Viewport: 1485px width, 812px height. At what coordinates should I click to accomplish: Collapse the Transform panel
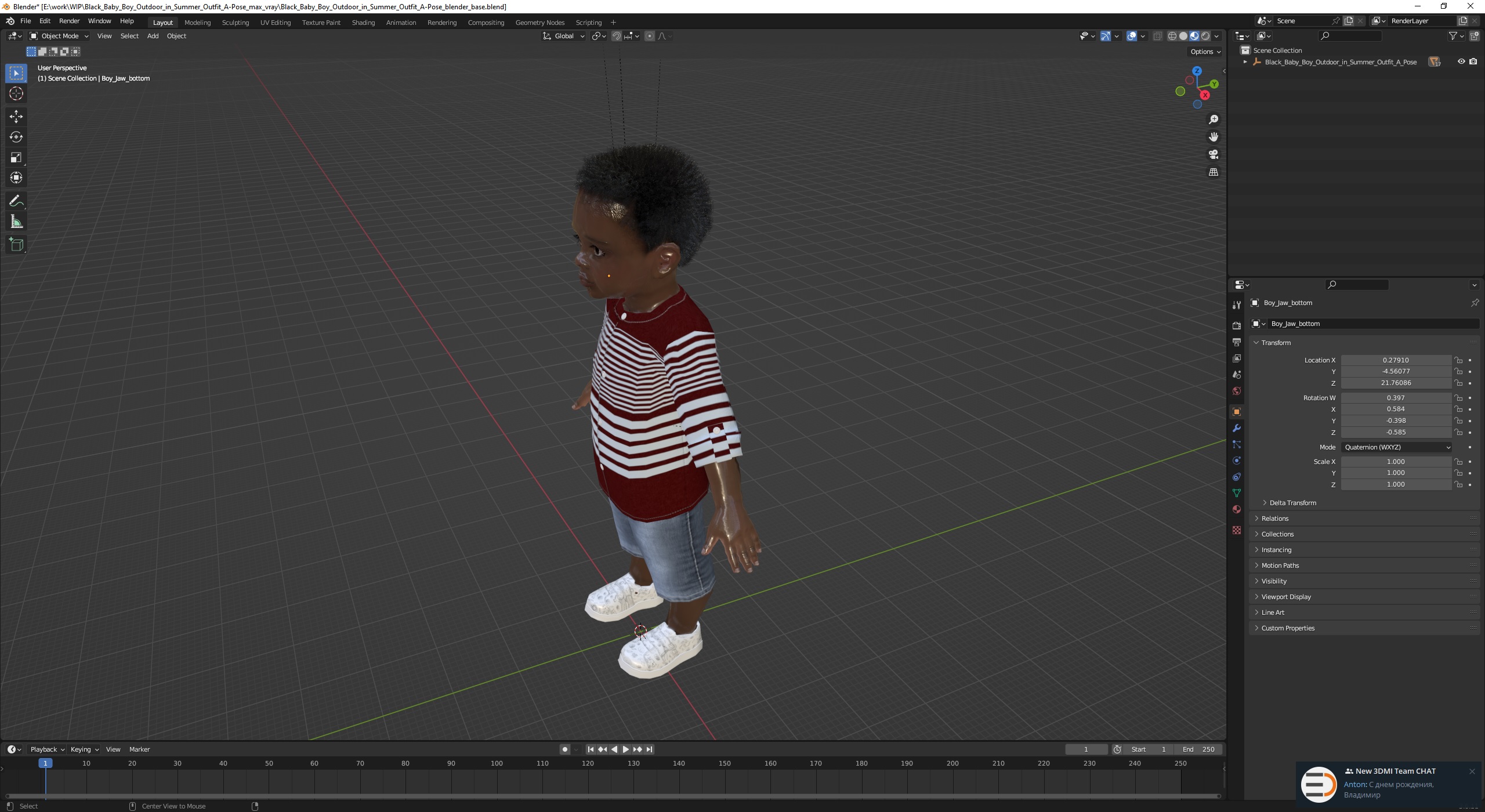[1276, 343]
